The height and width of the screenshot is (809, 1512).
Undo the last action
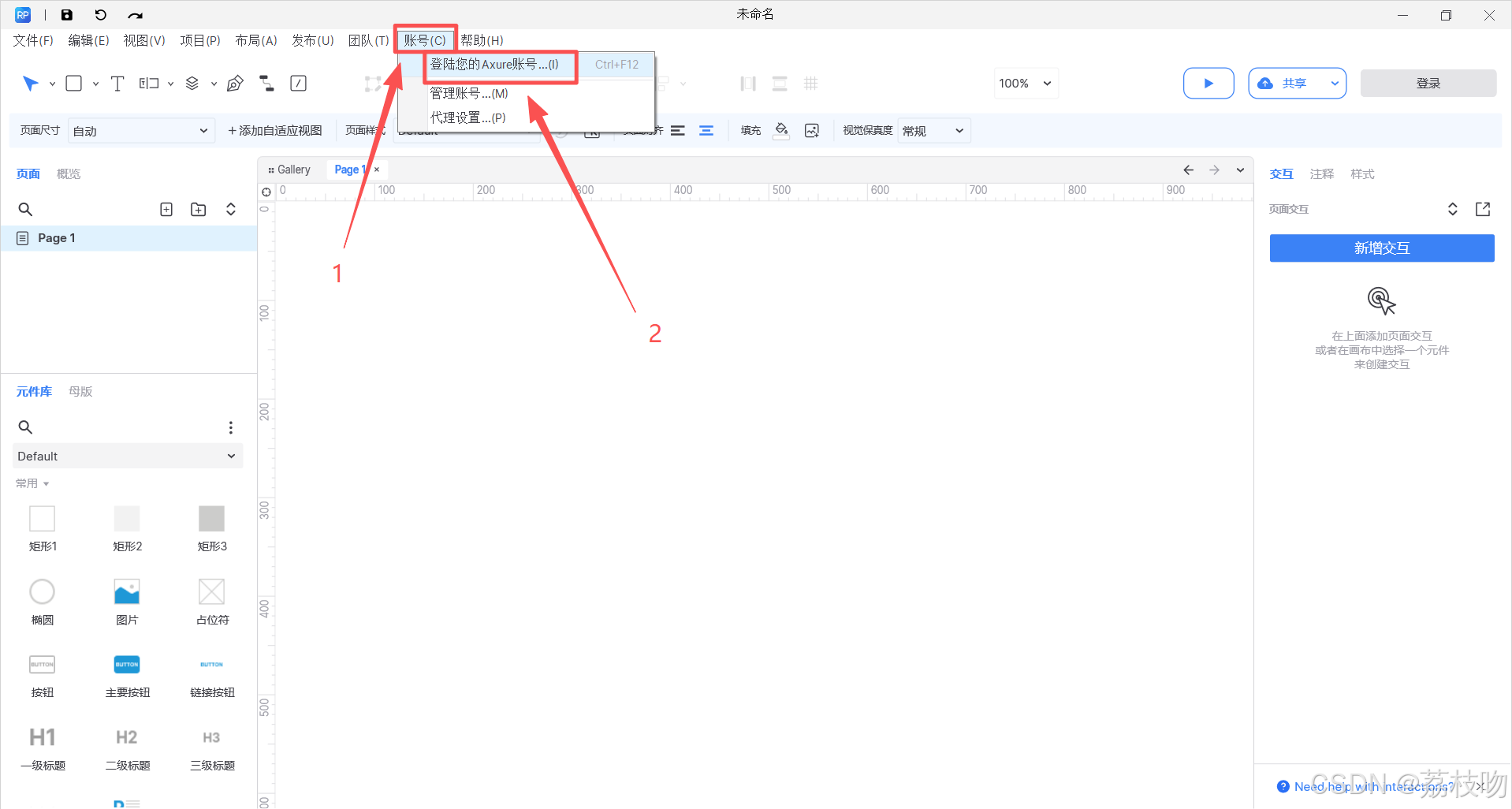coord(101,15)
